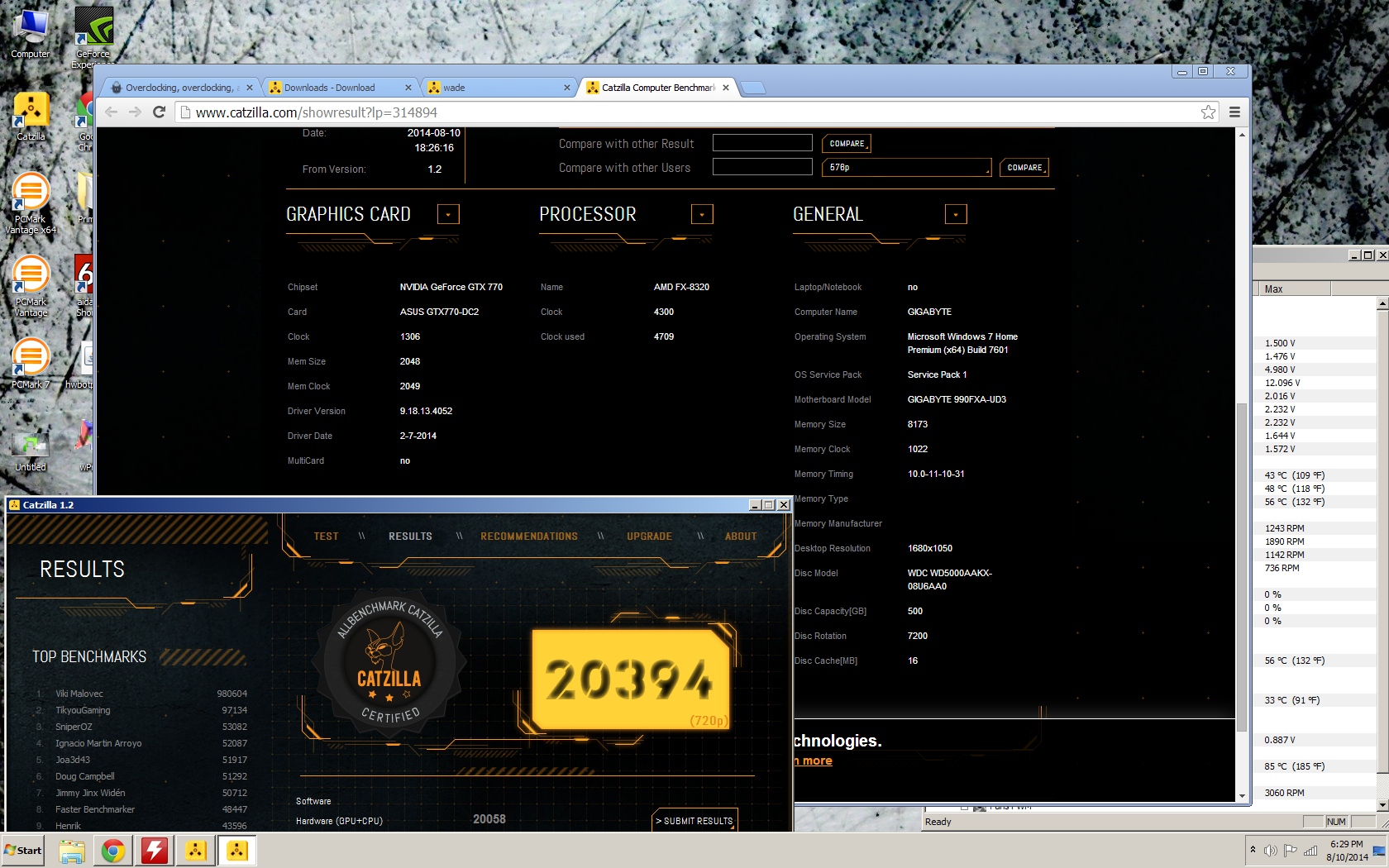Viewport: 1389px width, 868px height.
Task: Click the first Catzilla taskbar icon
Action: (196, 851)
